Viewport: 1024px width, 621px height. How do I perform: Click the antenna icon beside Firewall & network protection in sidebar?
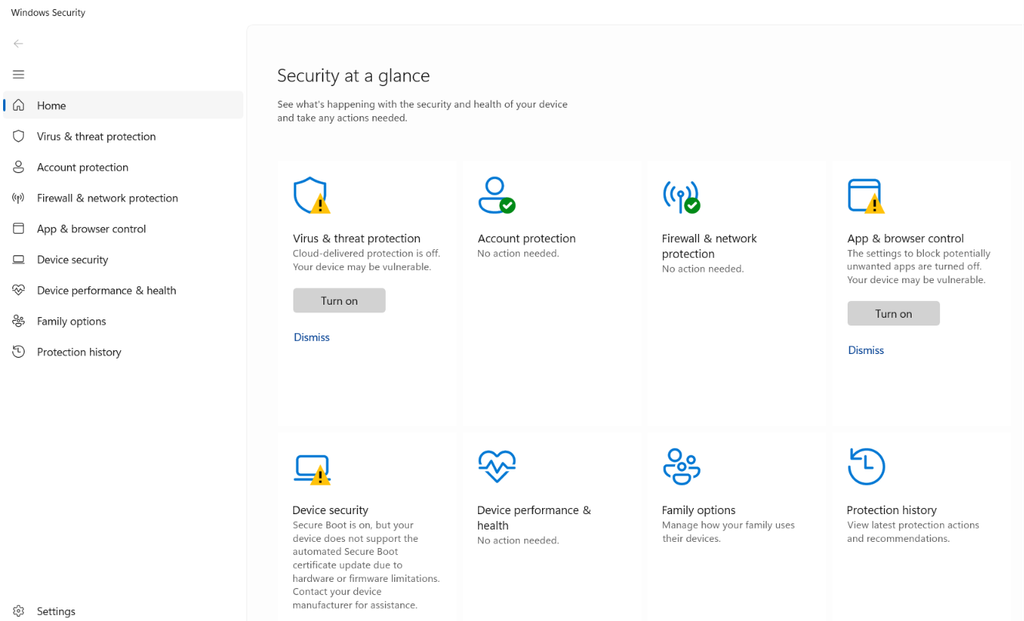[x=18, y=198]
